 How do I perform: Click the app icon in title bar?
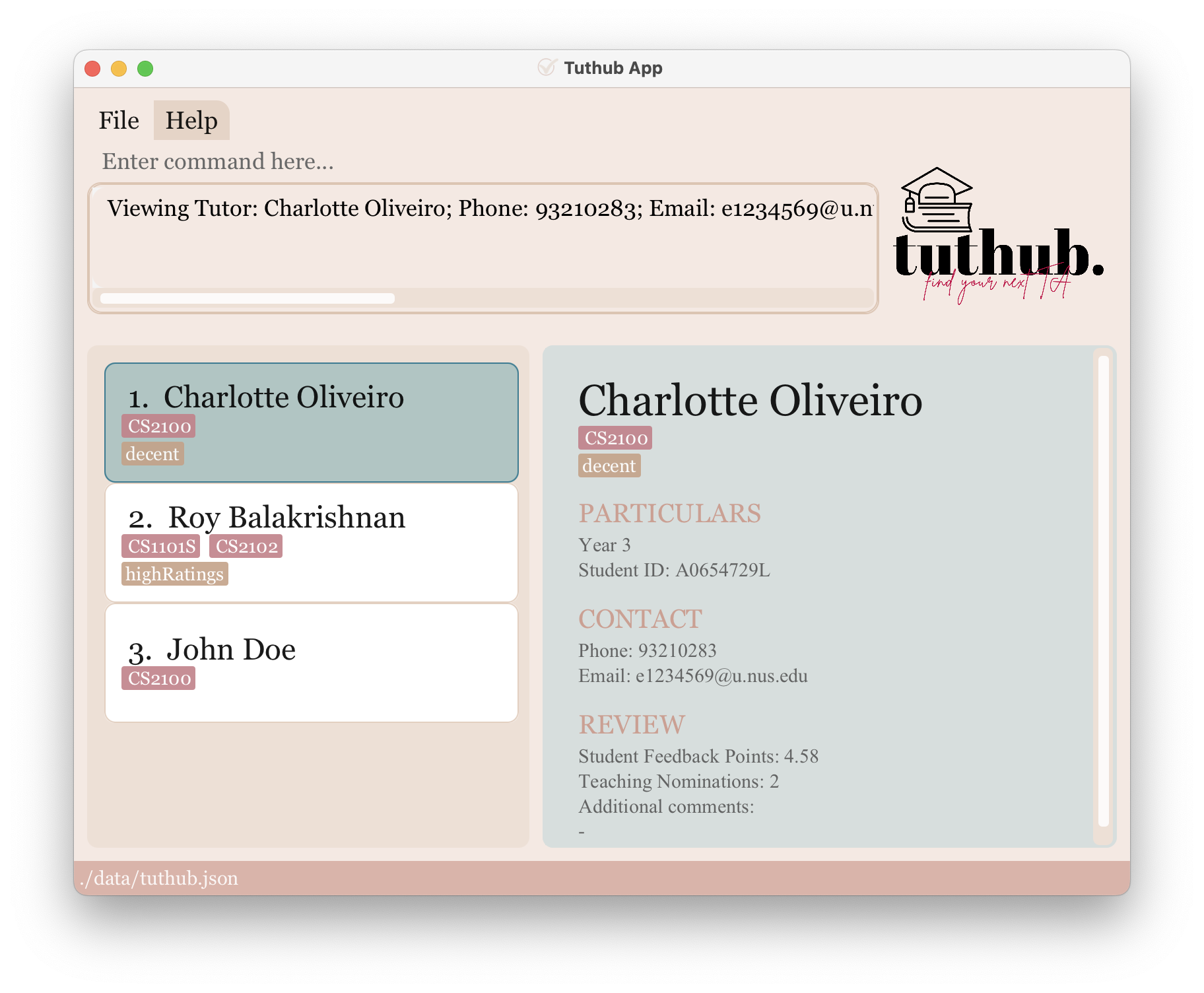[x=547, y=67]
